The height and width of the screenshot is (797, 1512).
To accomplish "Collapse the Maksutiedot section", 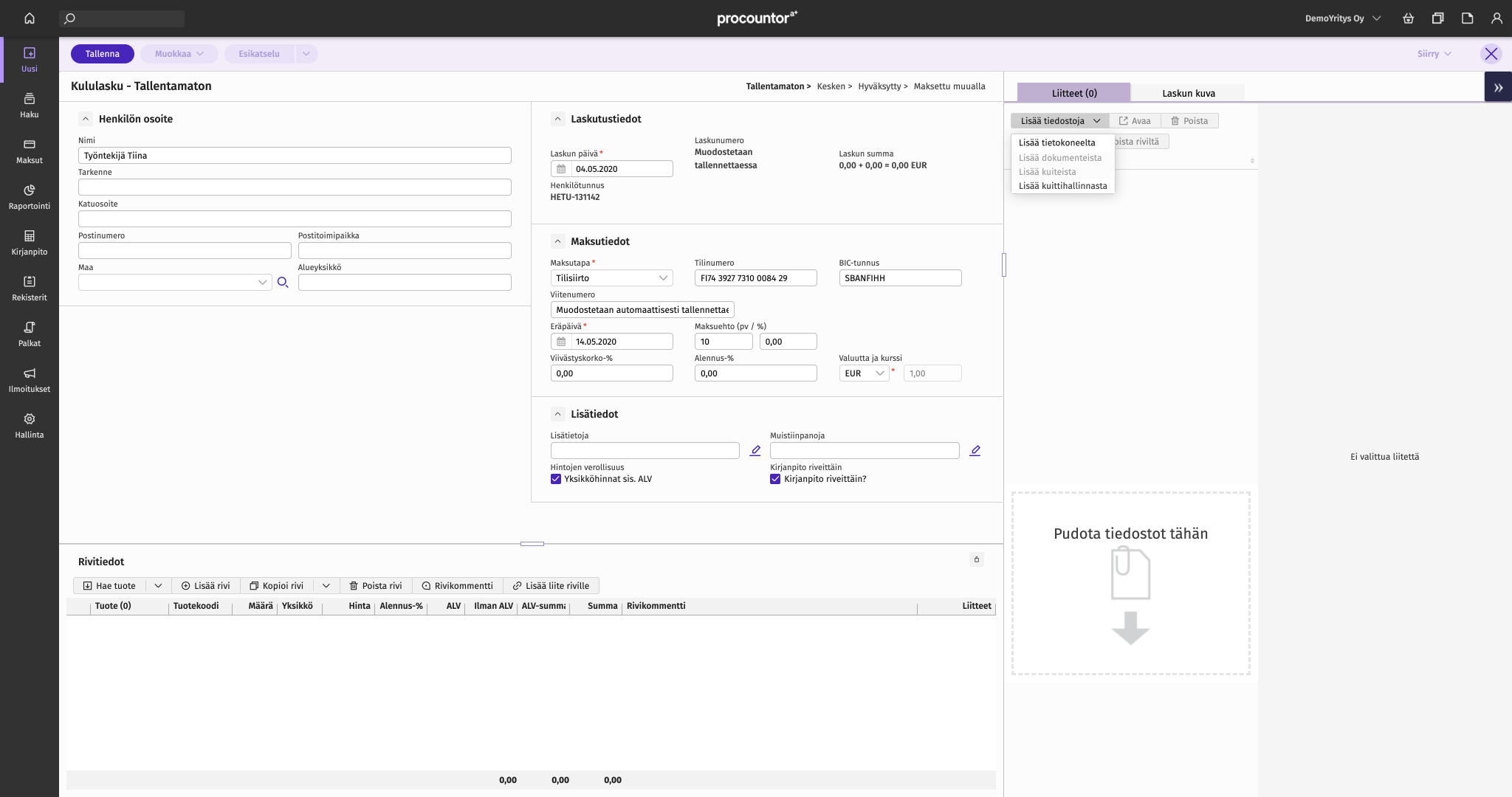I will pos(558,241).
